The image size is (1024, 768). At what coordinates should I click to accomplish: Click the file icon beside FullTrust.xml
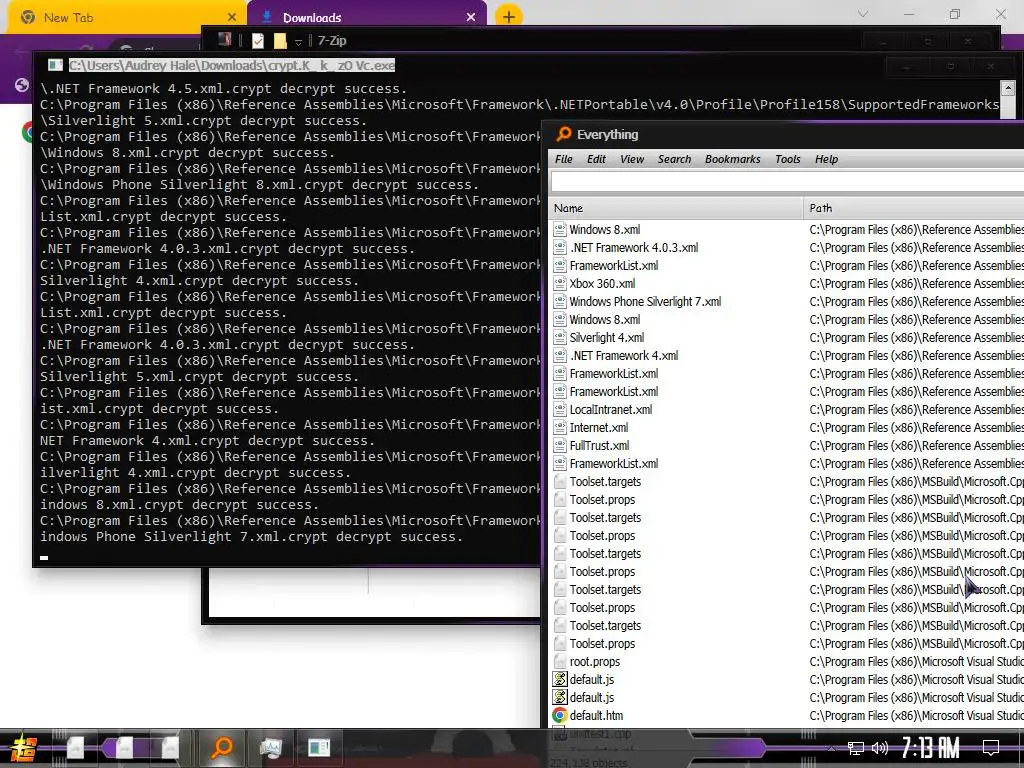[x=560, y=445]
